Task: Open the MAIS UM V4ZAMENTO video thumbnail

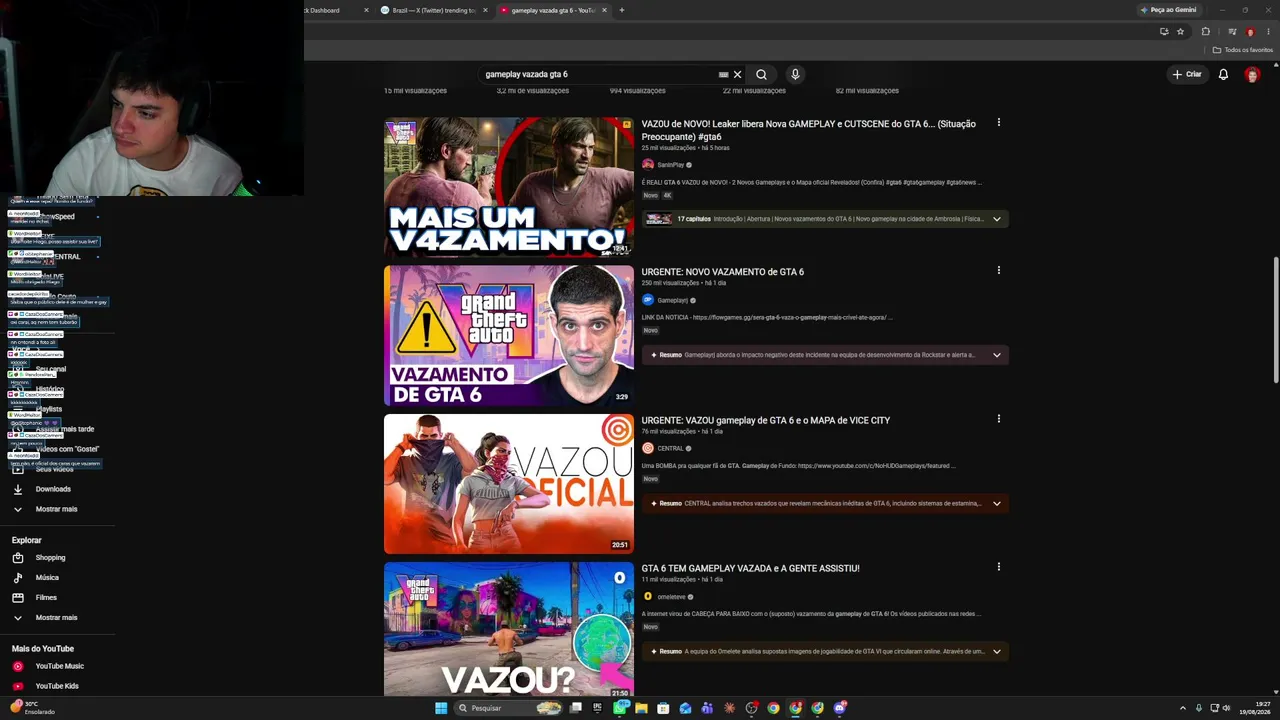Action: [509, 187]
